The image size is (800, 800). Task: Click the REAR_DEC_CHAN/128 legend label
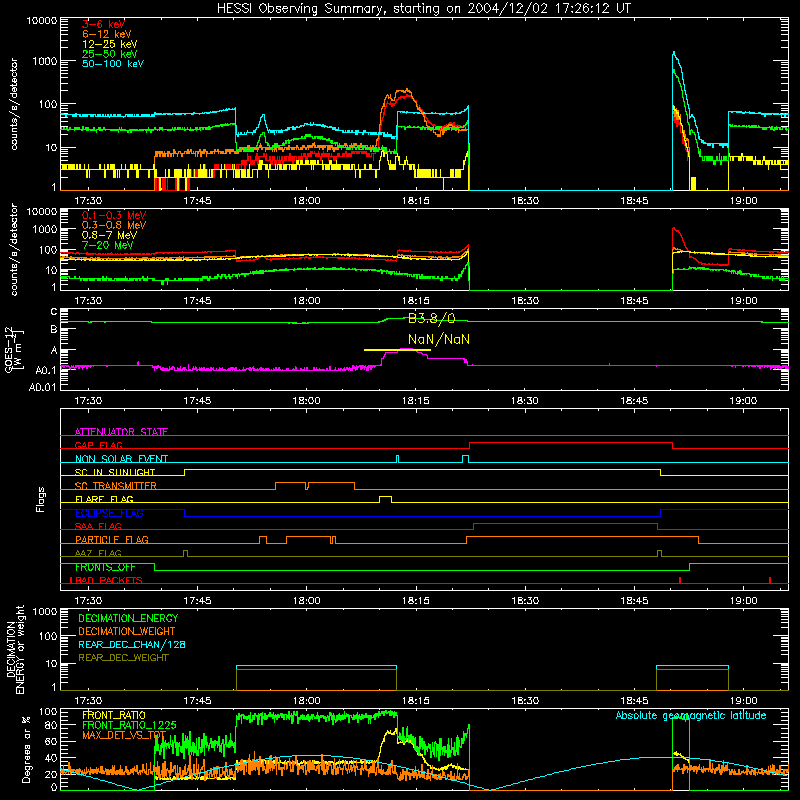coord(132,644)
